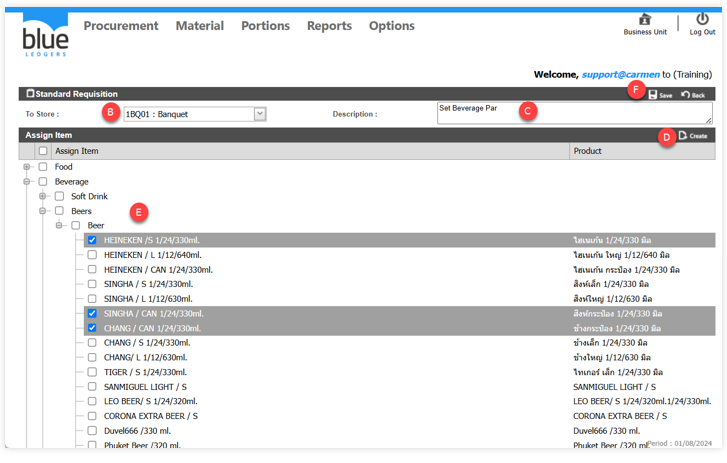Open the Options menu

point(391,26)
